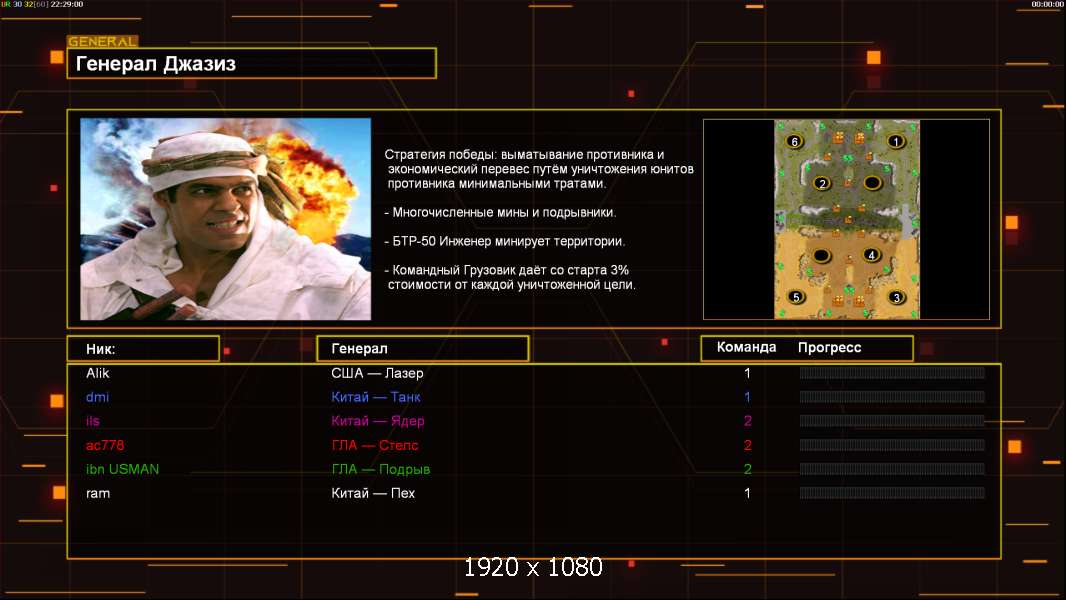
Task: Click team number in ram's row
Action: click(x=747, y=493)
